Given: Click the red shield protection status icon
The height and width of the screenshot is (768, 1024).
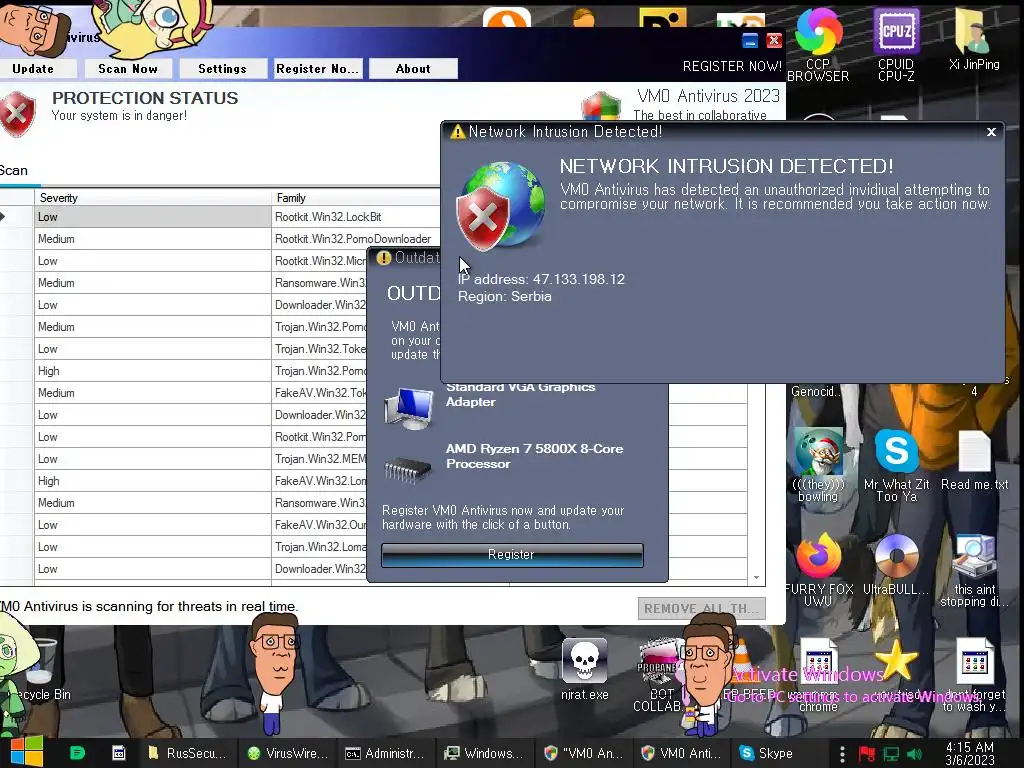Looking at the screenshot, I should (x=18, y=114).
